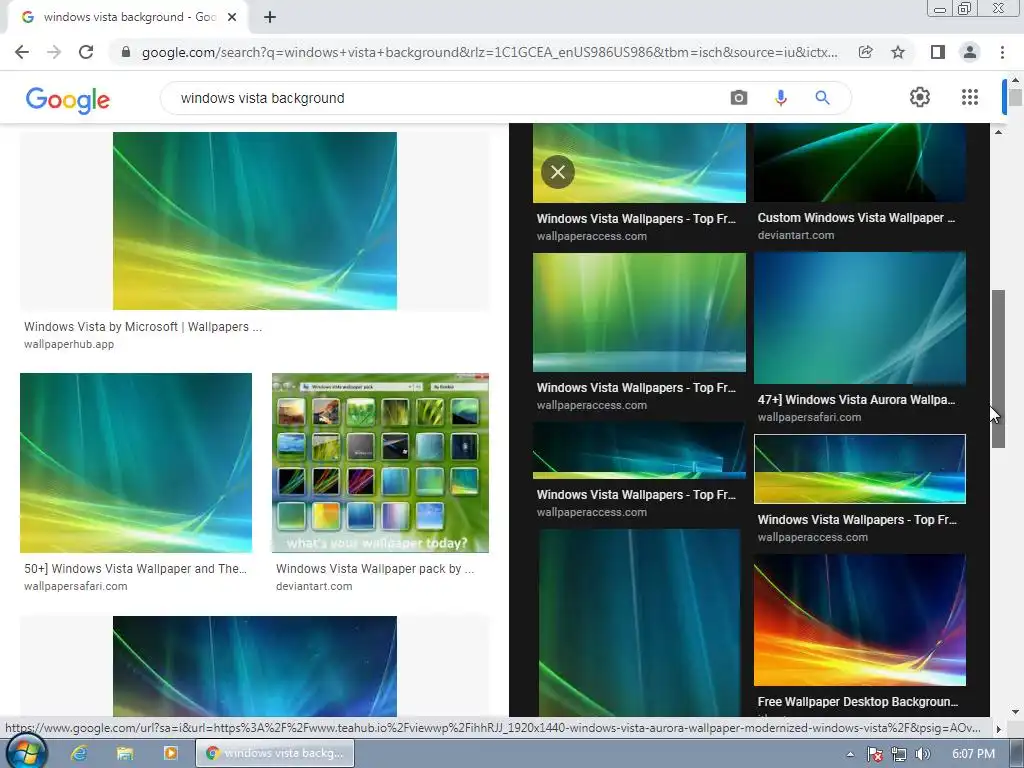1024x768 pixels.
Task: Open Google quick settings gear
Action: pos(920,97)
